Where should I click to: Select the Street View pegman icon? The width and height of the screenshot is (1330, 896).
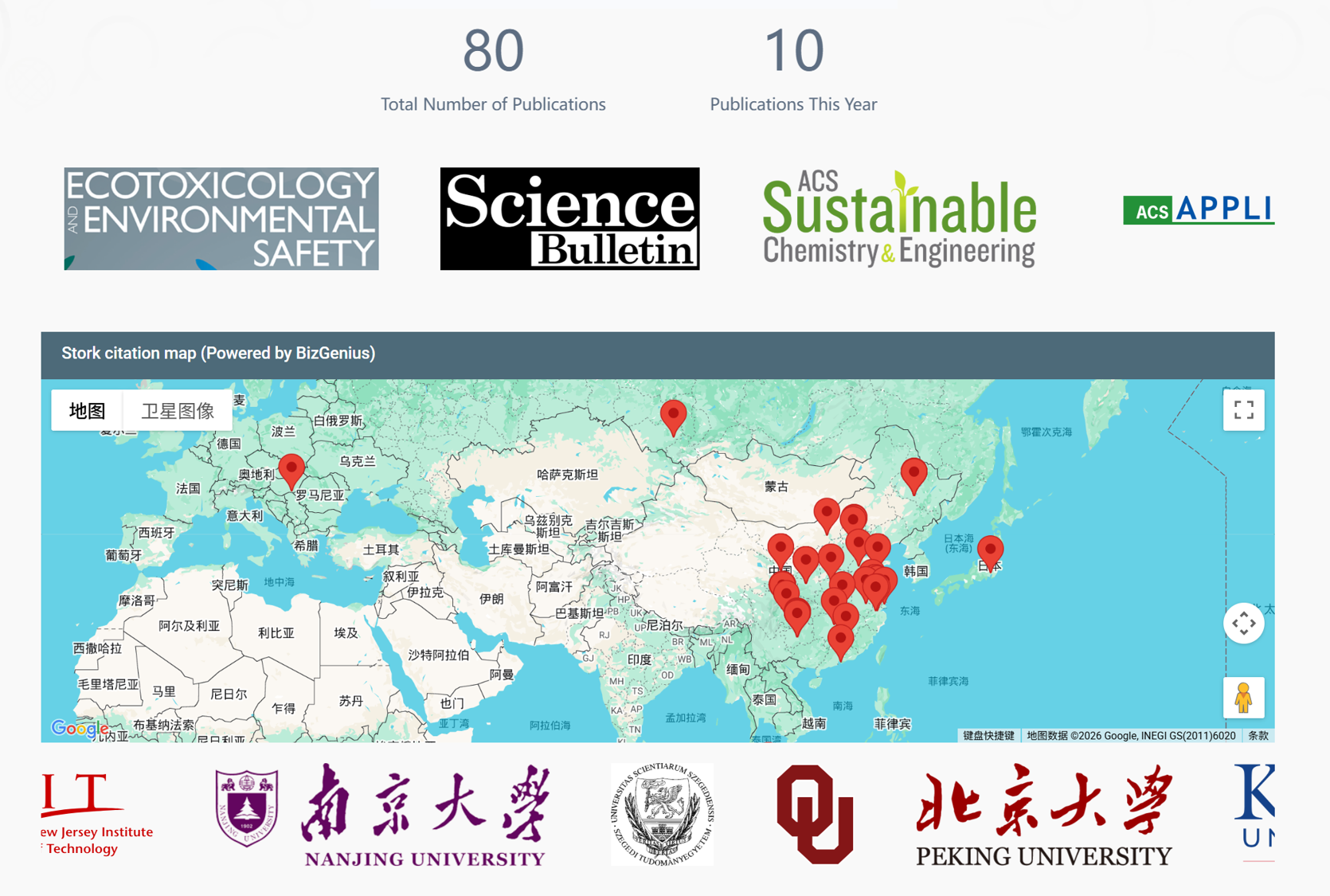tap(1243, 698)
